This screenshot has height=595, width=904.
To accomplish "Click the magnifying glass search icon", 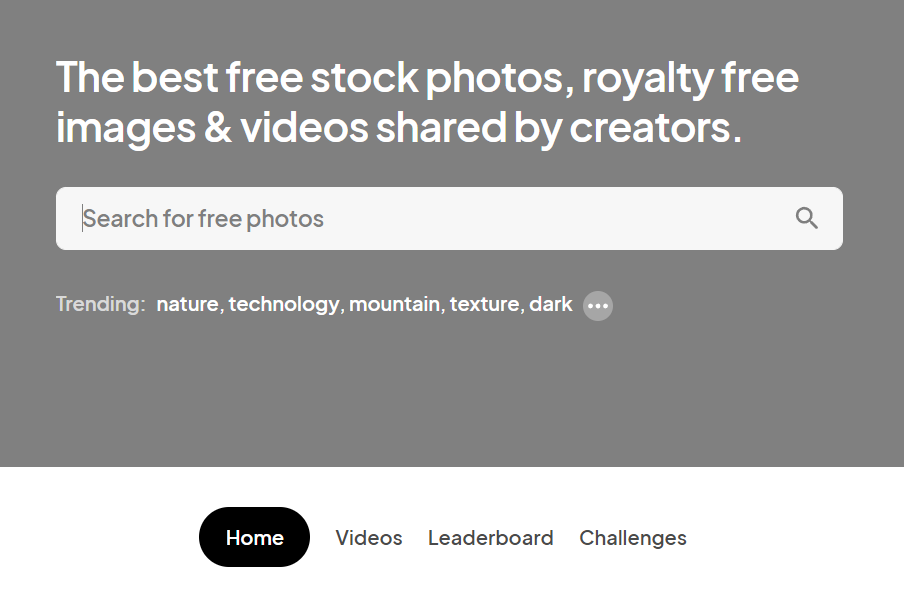I will pos(806,218).
